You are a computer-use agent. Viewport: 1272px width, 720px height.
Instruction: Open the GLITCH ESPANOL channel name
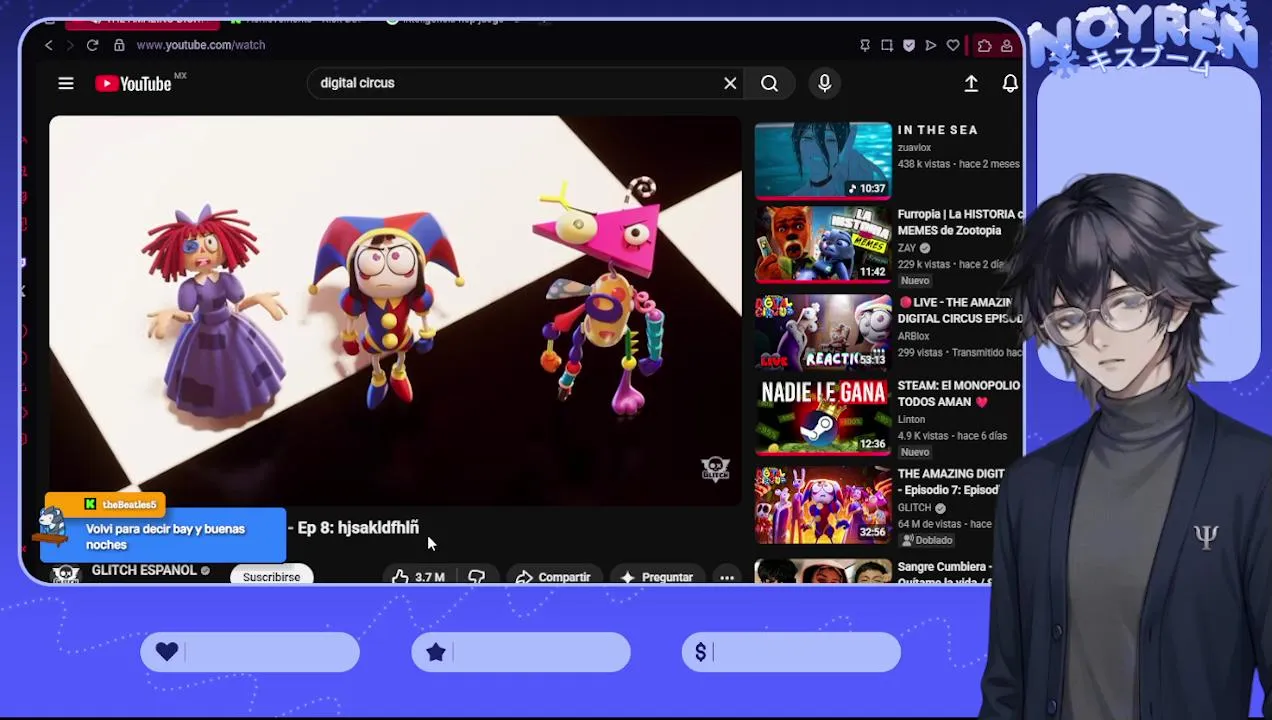click(x=144, y=570)
